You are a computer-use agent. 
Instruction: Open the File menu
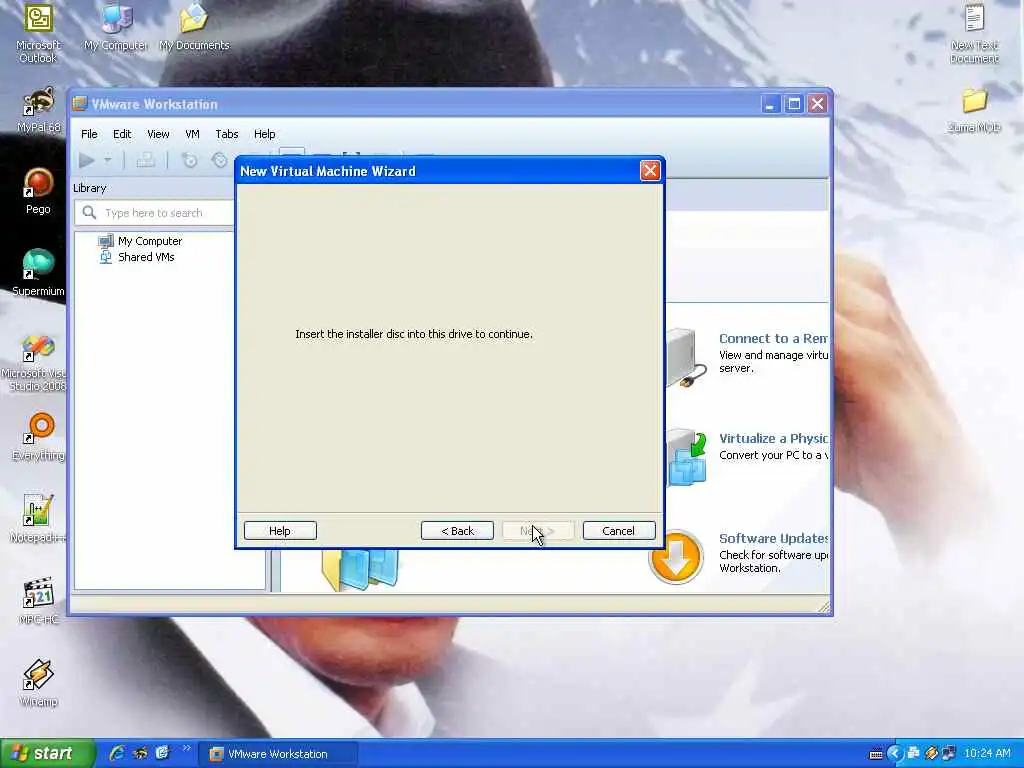89,134
